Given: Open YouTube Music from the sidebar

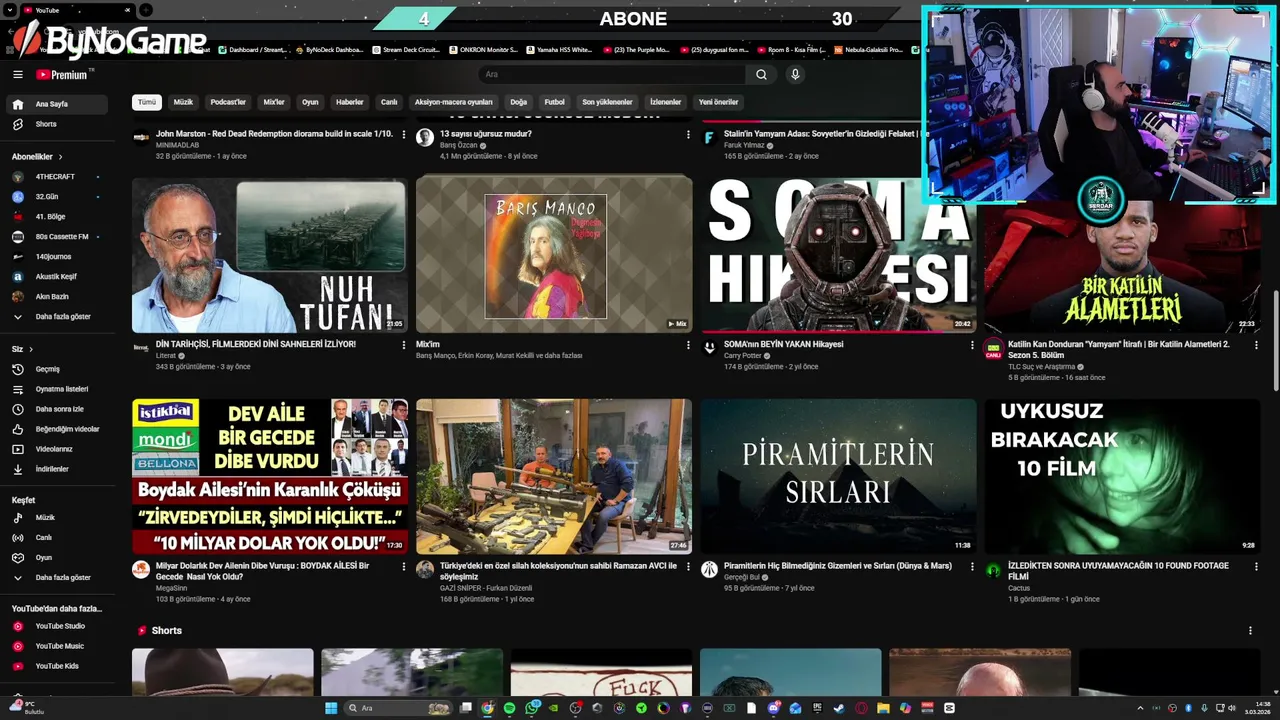Looking at the screenshot, I should (x=58, y=646).
